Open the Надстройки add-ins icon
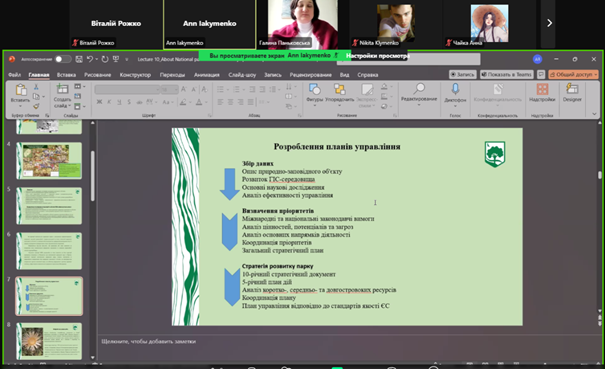Viewport: 605px width, 369px height. (x=542, y=90)
